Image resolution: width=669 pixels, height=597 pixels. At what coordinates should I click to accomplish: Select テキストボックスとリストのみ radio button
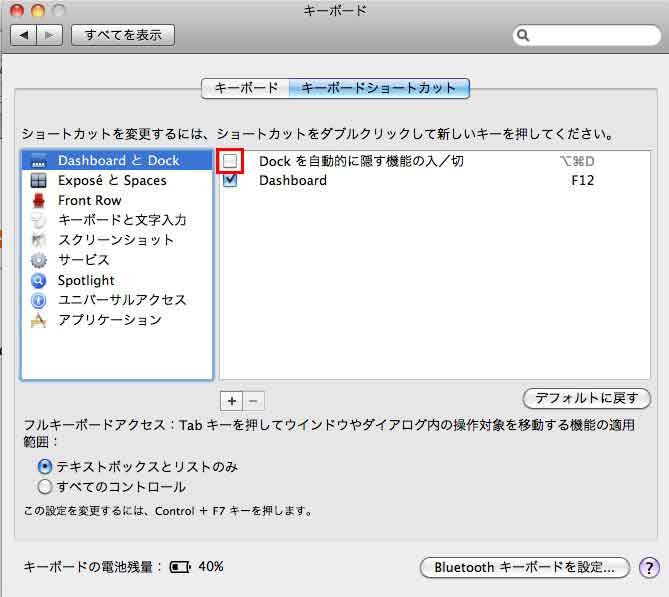pyautogui.click(x=44, y=467)
